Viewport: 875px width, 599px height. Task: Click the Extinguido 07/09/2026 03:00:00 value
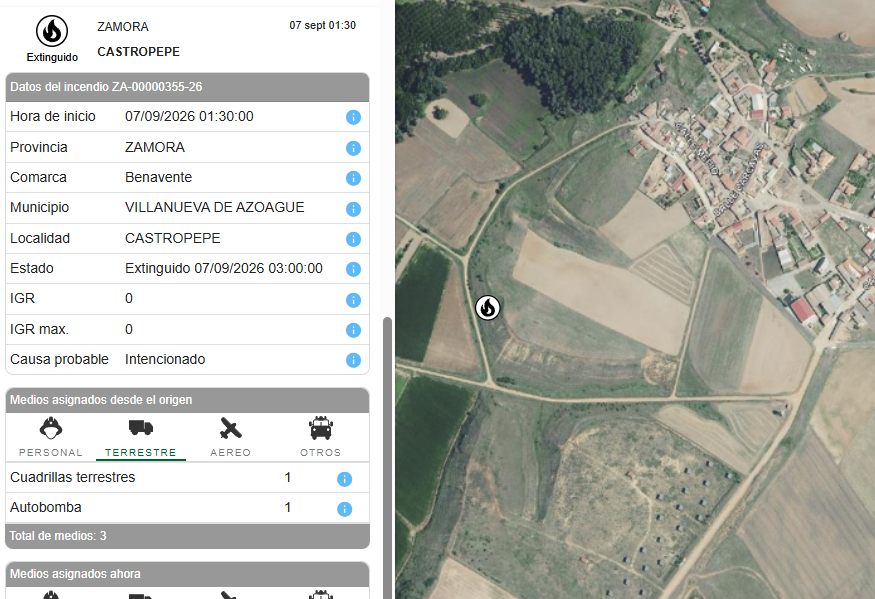click(224, 268)
